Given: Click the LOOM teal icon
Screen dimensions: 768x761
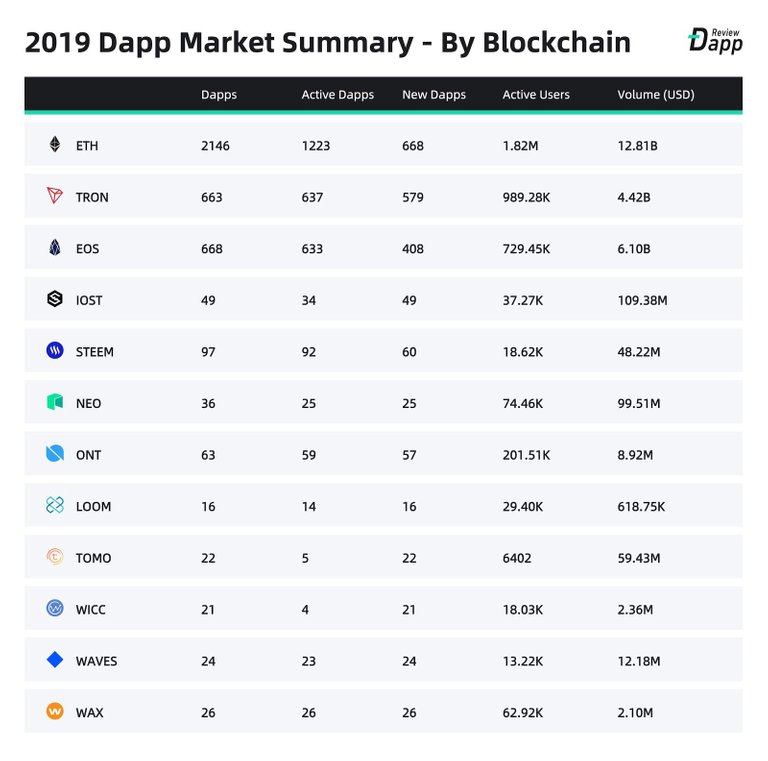Looking at the screenshot, I should pos(55,506).
